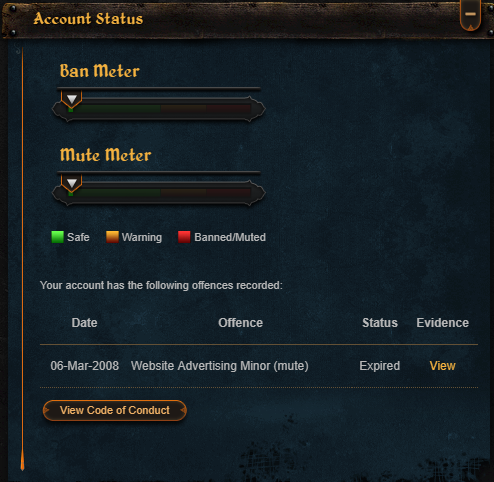Screen dimensions: 494x482
Task: Click the Offence column header
Action: tap(240, 323)
